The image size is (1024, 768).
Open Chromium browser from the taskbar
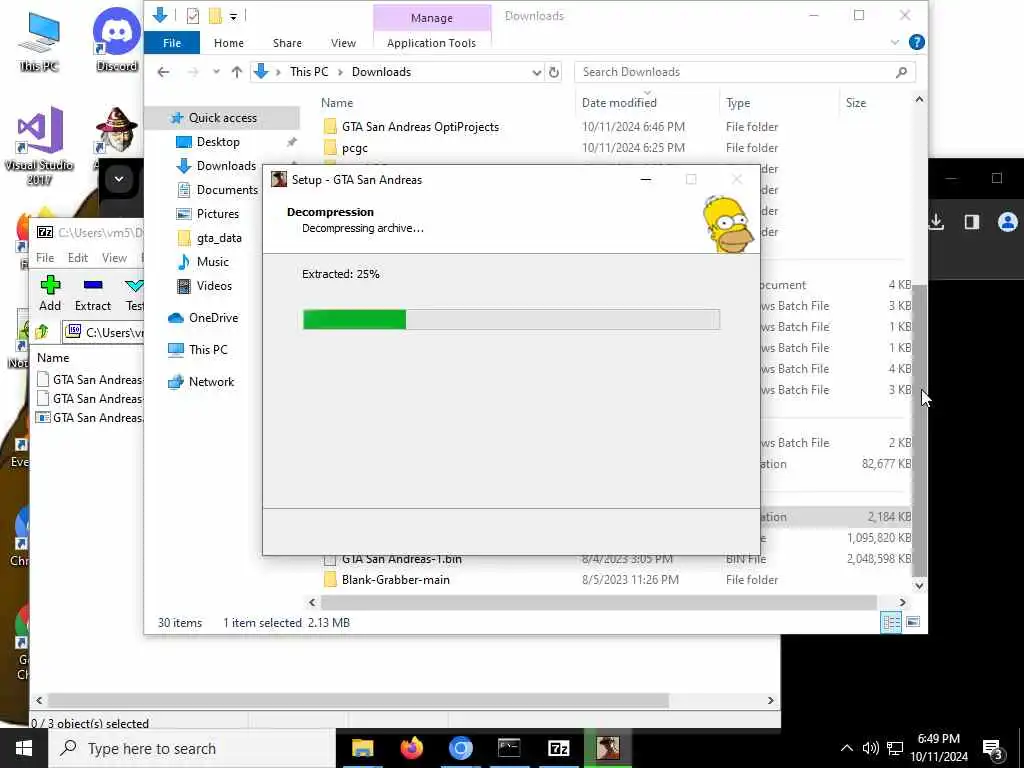tap(460, 748)
